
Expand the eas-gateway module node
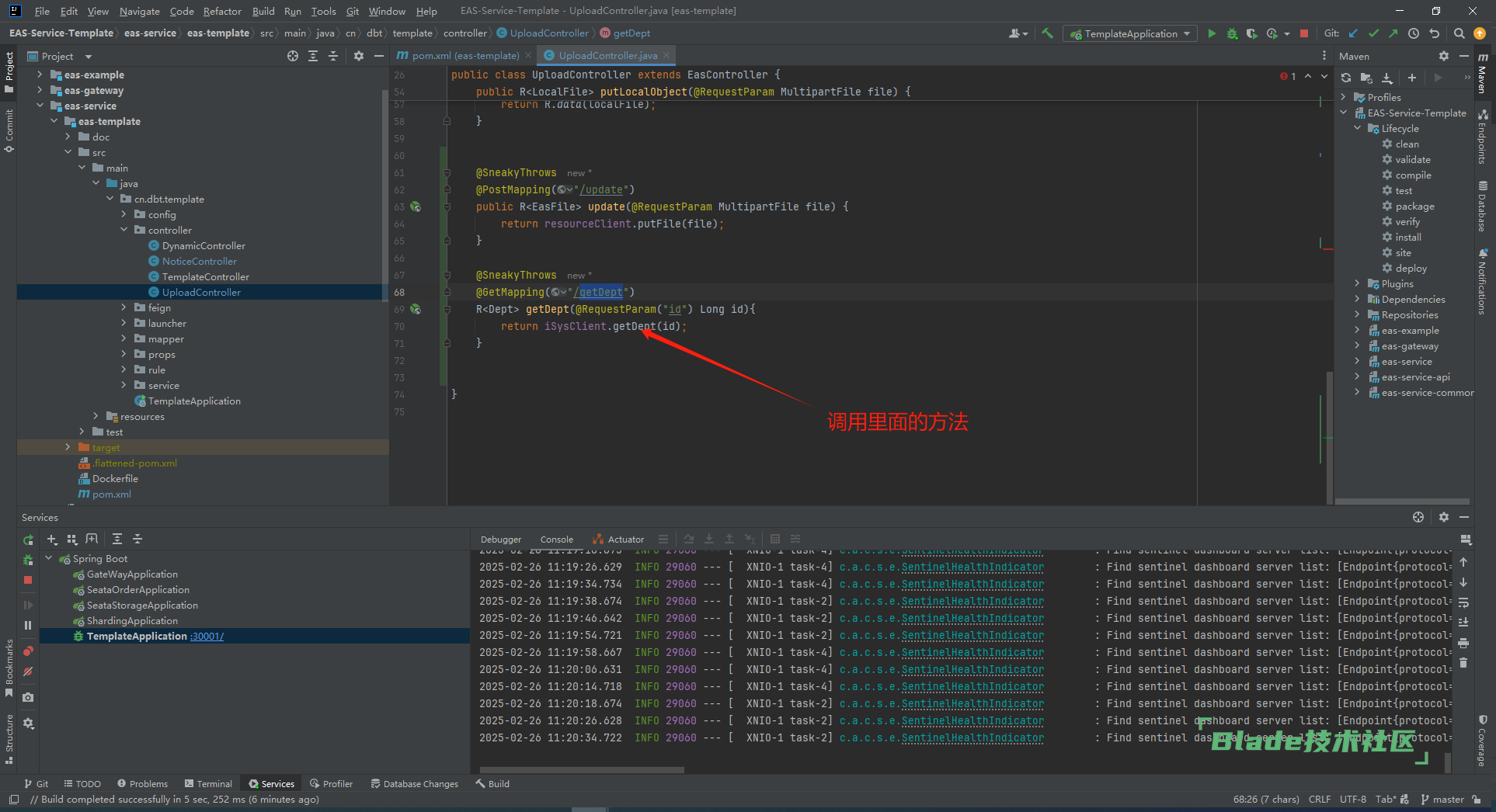[40, 90]
